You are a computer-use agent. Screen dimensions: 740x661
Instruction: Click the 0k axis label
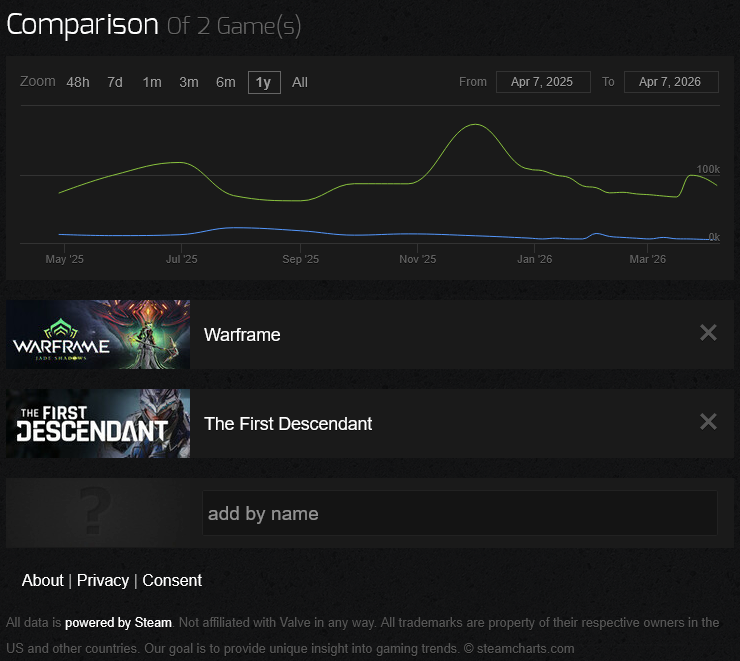pyautogui.click(x=714, y=237)
